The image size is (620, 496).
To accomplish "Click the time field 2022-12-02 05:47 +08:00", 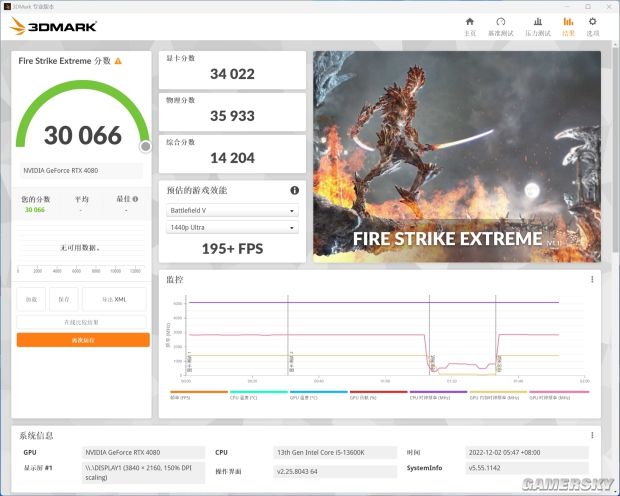I will [527, 452].
